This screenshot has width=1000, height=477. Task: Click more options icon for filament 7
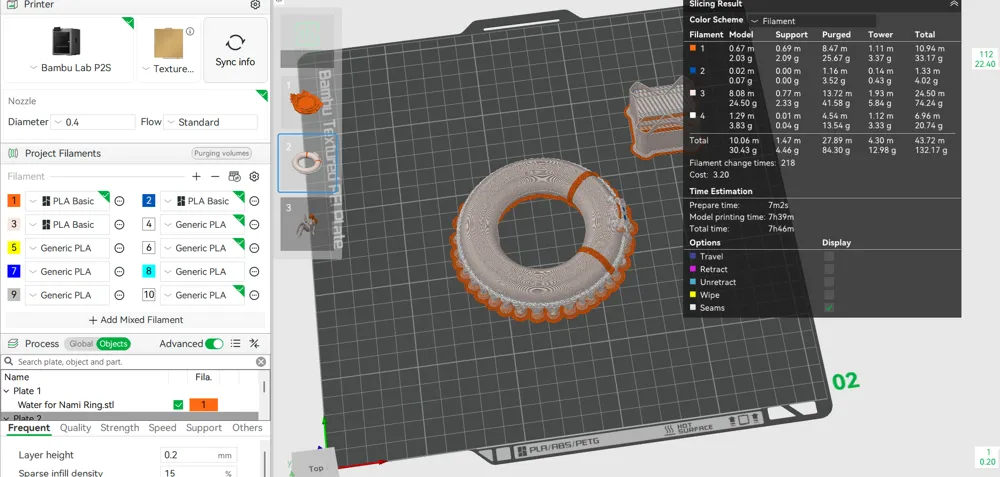[x=119, y=272]
